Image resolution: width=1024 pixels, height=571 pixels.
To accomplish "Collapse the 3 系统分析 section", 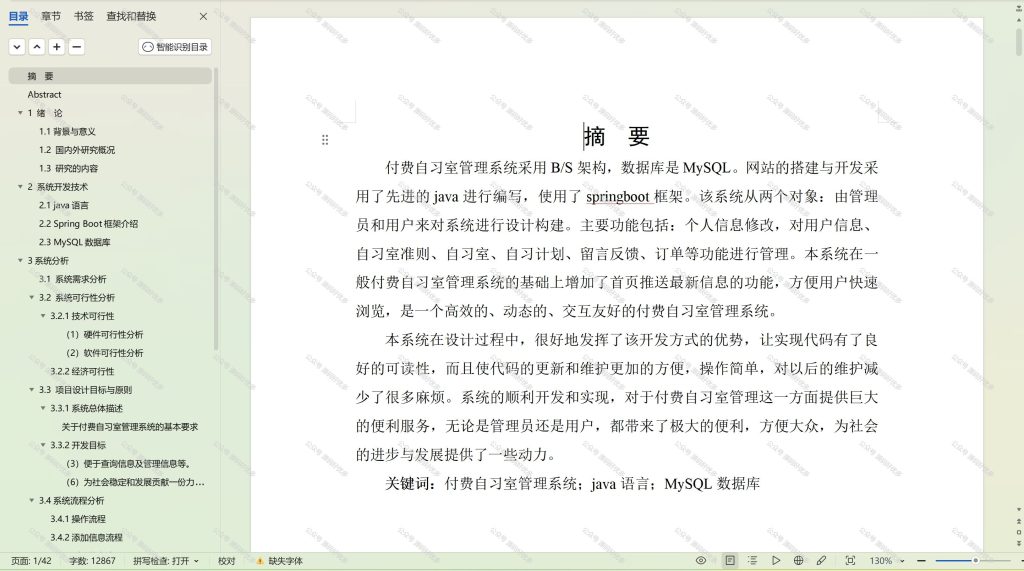I will click(x=20, y=261).
